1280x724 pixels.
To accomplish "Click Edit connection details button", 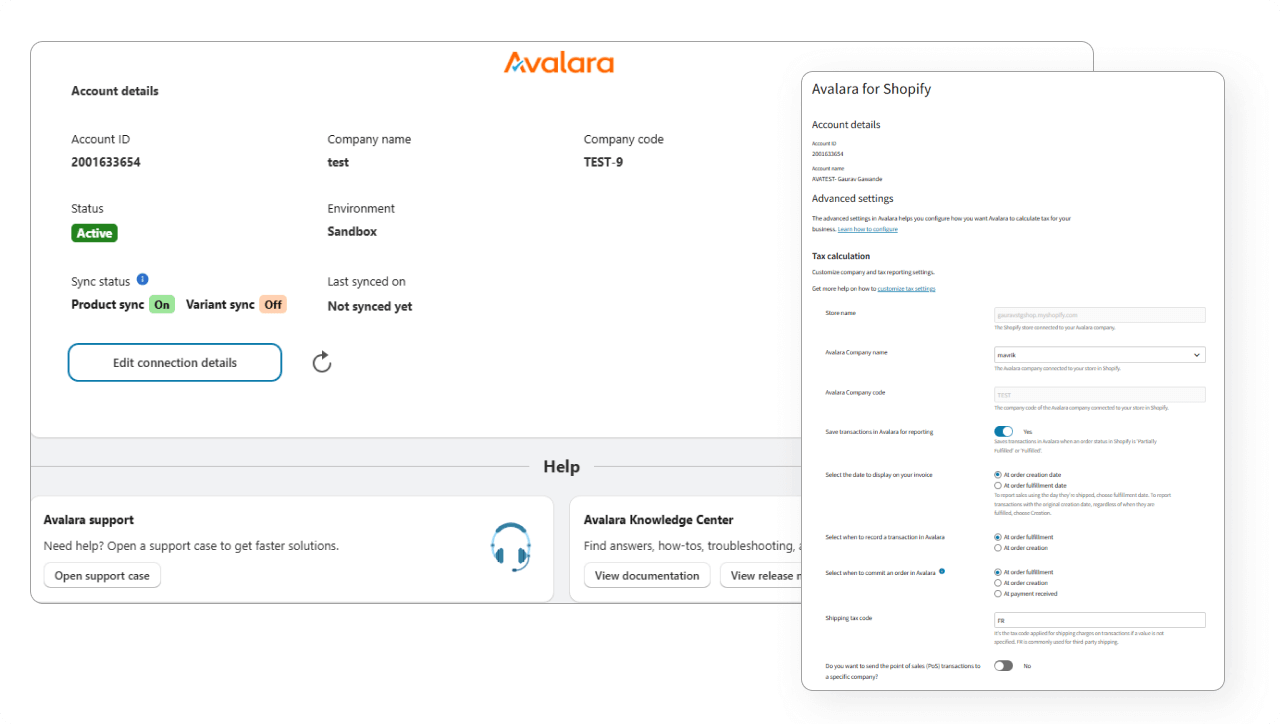I will (175, 363).
